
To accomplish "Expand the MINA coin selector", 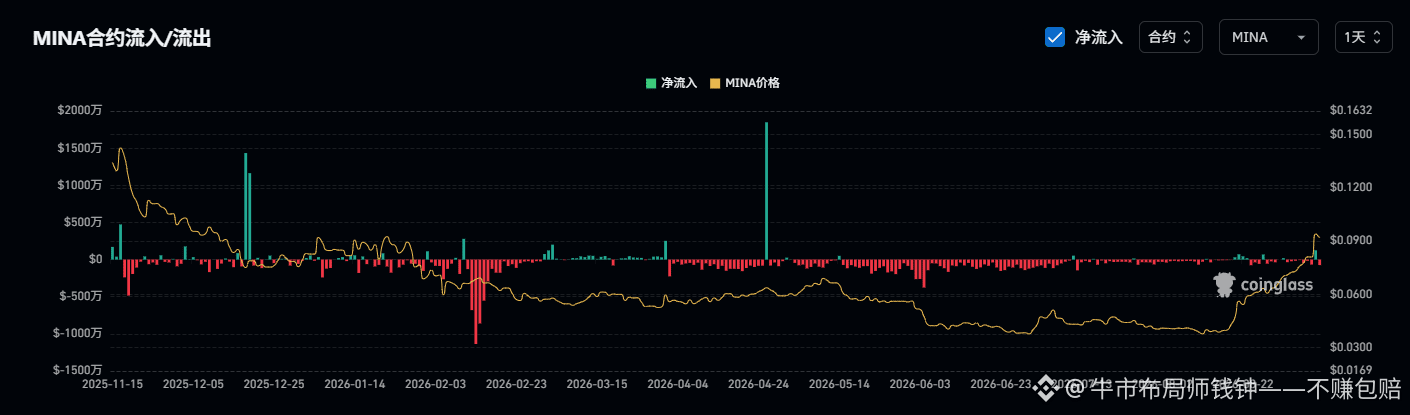I will (x=1269, y=37).
